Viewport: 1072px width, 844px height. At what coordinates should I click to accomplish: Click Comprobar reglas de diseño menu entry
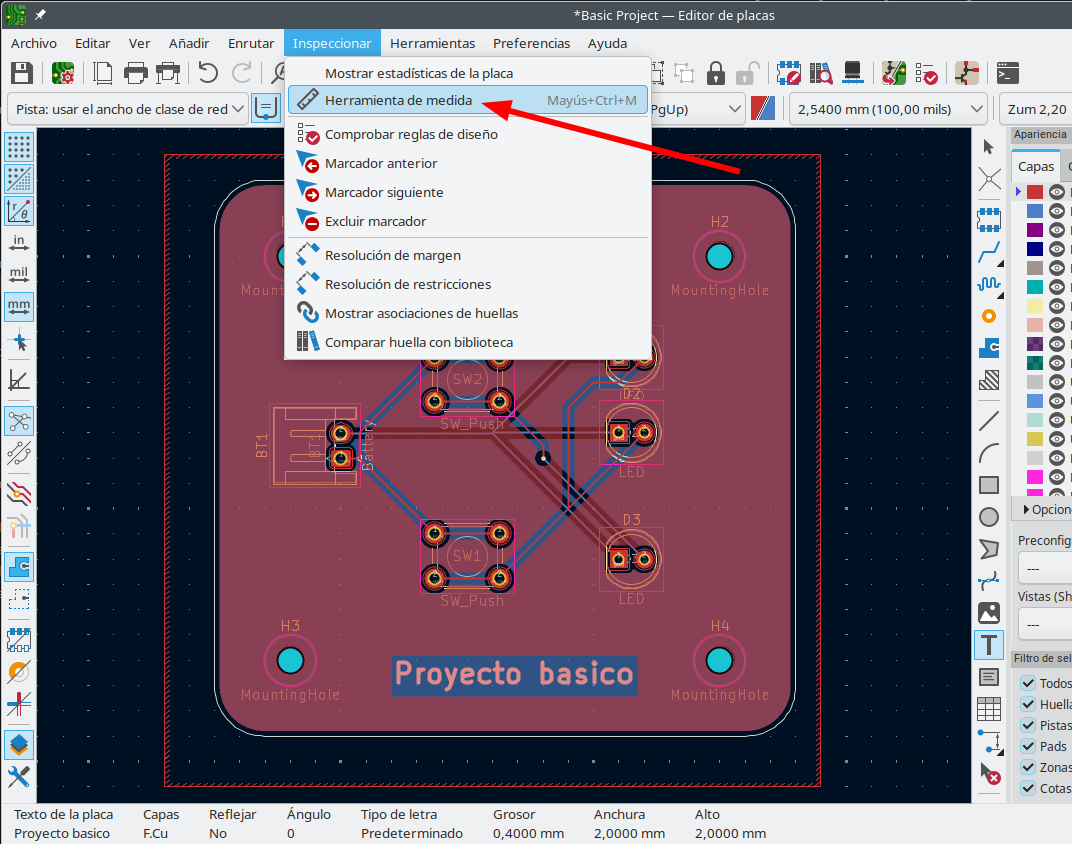[x=410, y=134]
